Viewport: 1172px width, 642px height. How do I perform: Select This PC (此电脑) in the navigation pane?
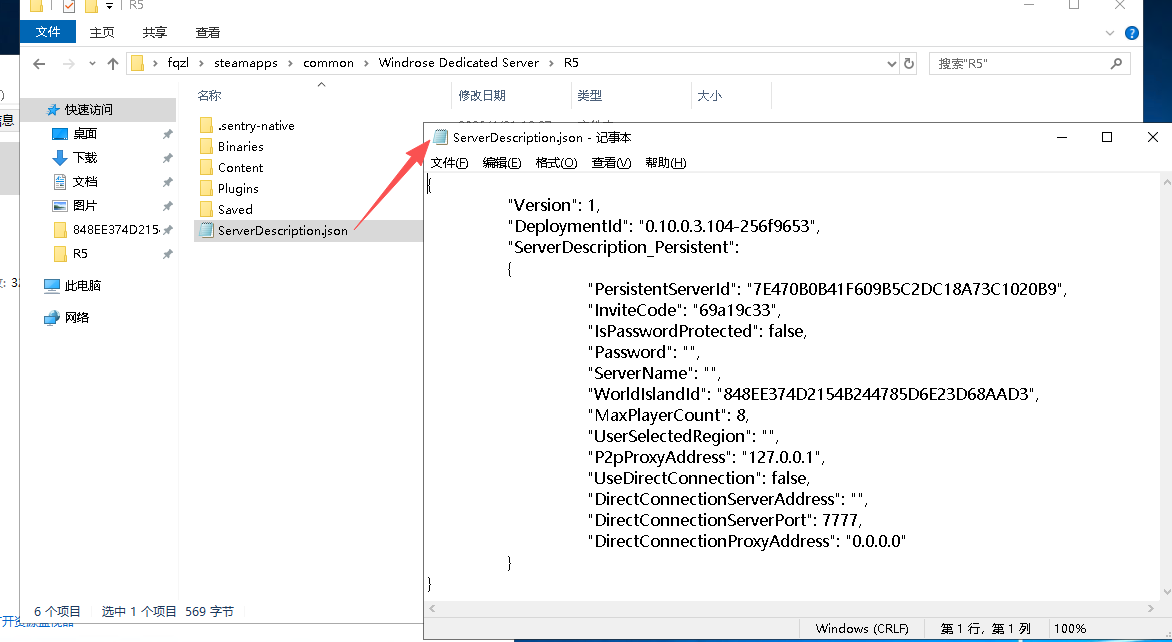[x=82, y=286]
